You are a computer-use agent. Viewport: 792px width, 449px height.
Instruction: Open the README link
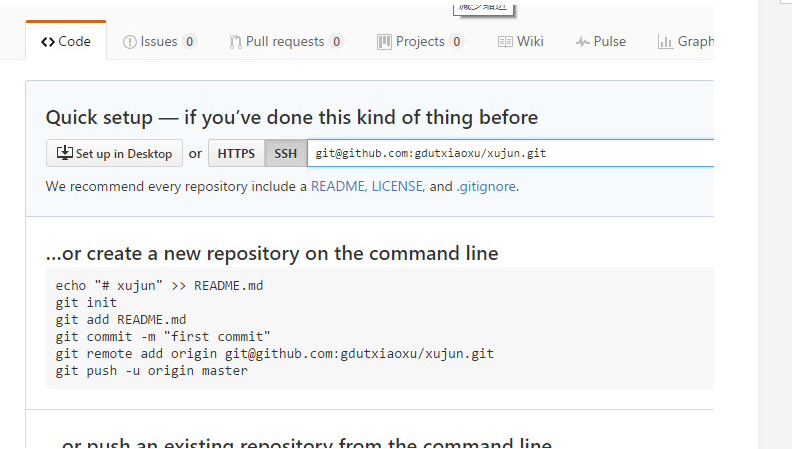pyautogui.click(x=338, y=187)
